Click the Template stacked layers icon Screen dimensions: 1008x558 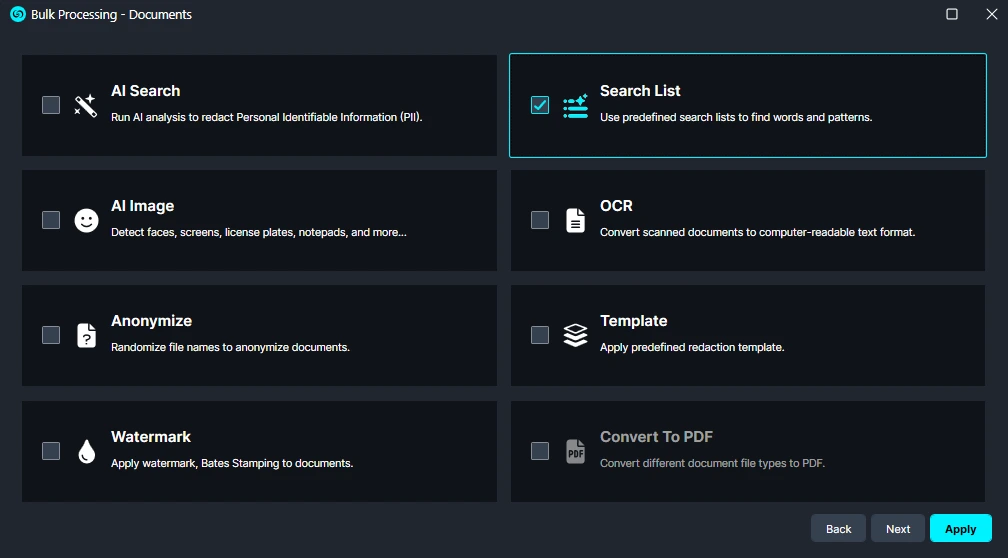click(x=575, y=335)
